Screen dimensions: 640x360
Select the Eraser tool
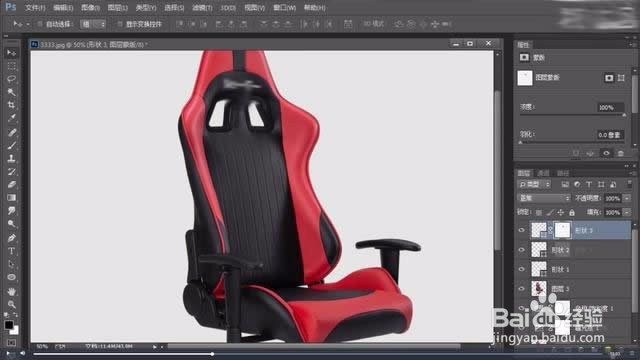[11, 184]
